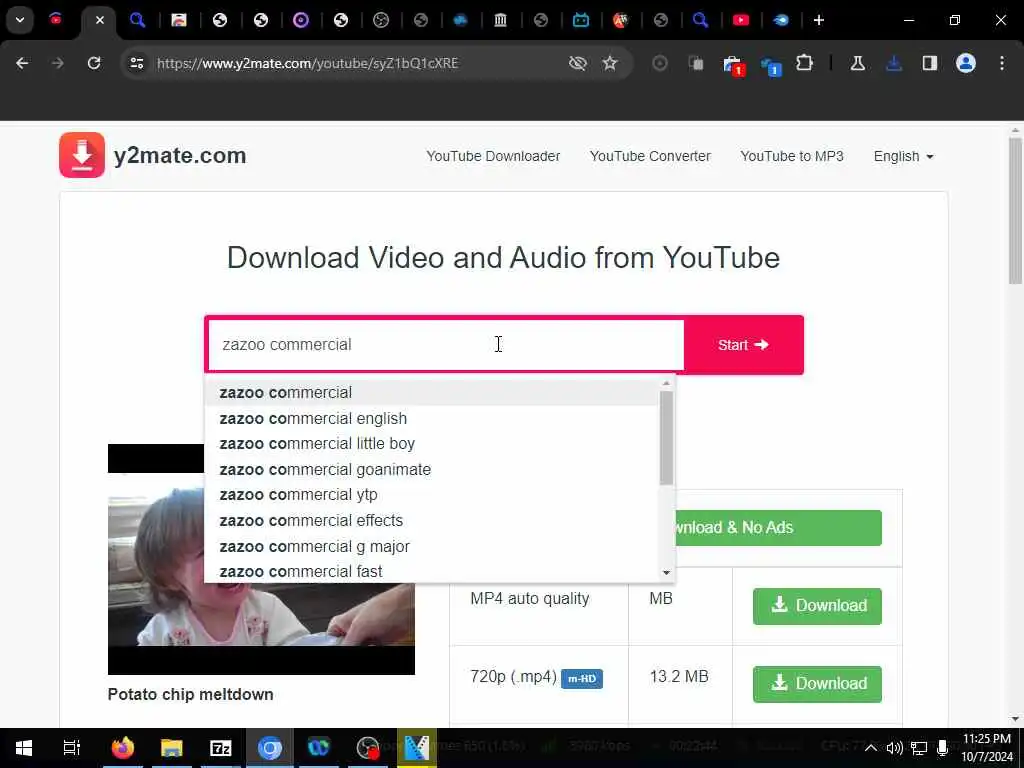The image size is (1024, 768).
Task: Click the m-HD badge
Action: pyautogui.click(x=582, y=679)
